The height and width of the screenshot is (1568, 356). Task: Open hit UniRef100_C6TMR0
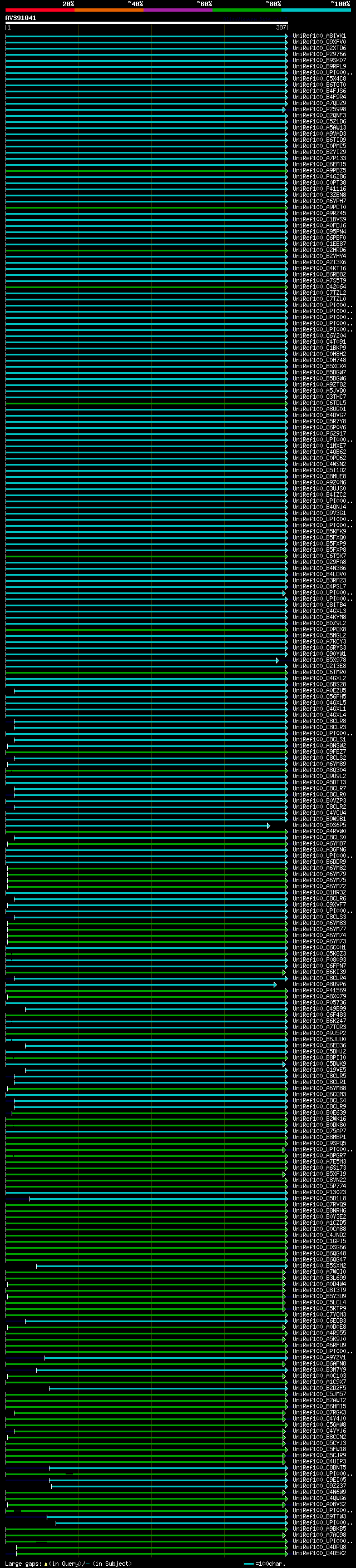tap(319, 672)
